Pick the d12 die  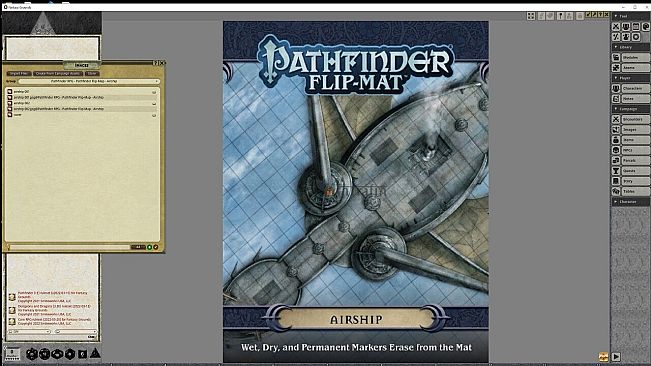(44, 354)
